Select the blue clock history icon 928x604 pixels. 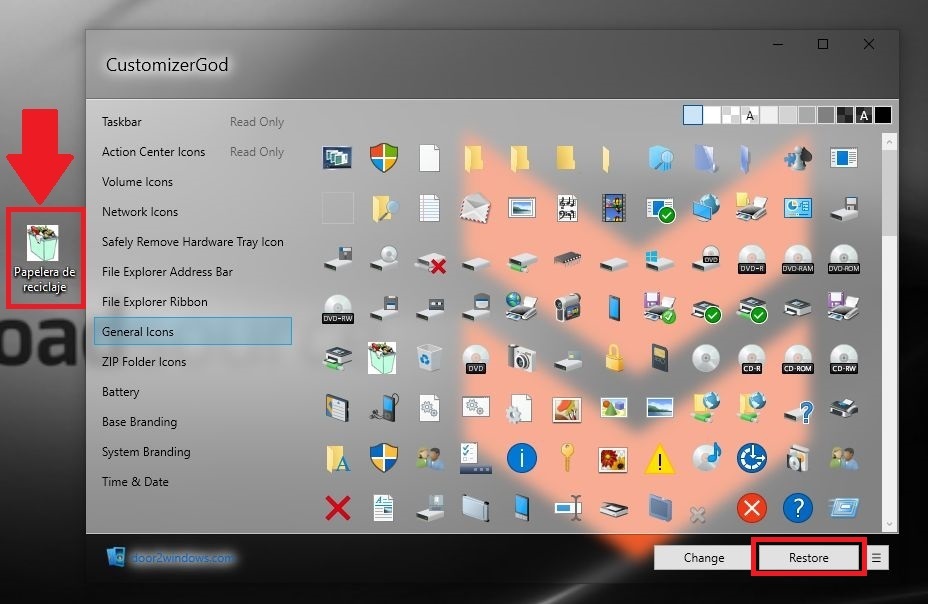(752, 458)
